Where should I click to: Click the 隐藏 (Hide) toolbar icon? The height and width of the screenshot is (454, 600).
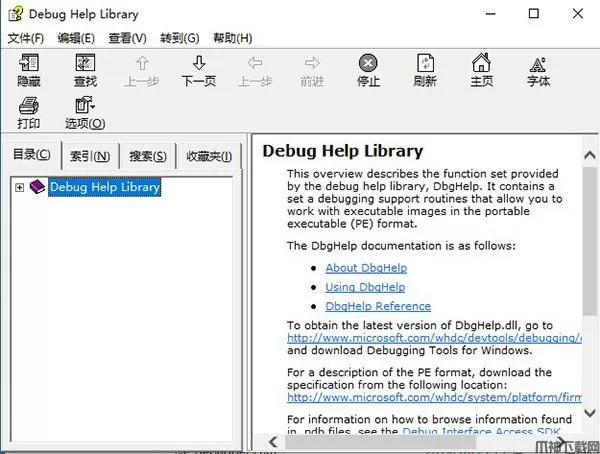point(29,70)
